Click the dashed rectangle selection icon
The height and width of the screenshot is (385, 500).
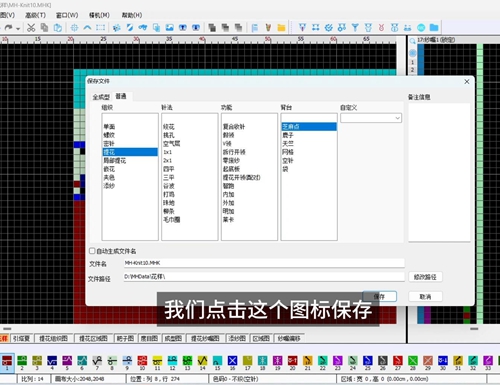click(100, 28)
